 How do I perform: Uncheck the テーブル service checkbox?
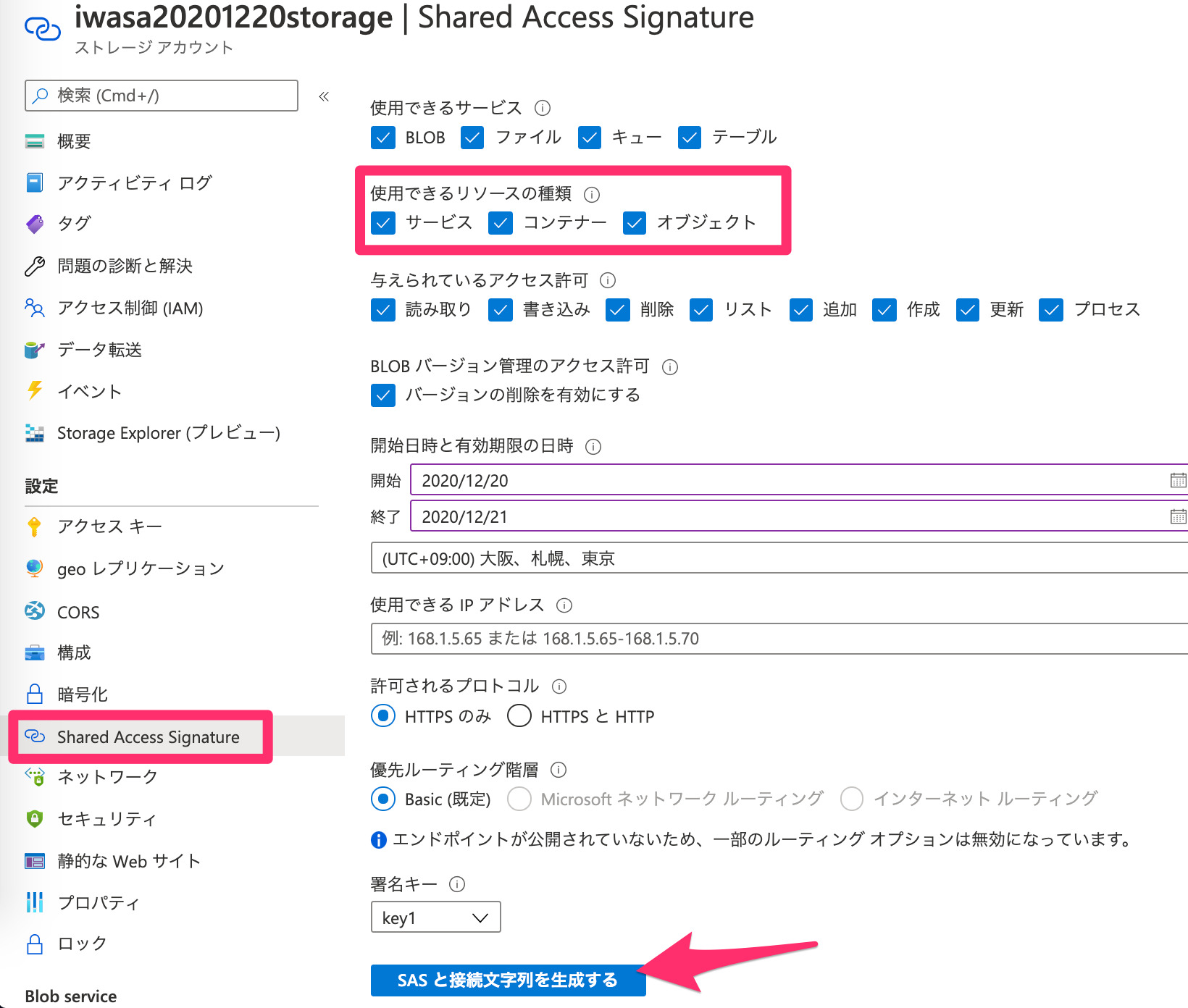coord(690,138)
